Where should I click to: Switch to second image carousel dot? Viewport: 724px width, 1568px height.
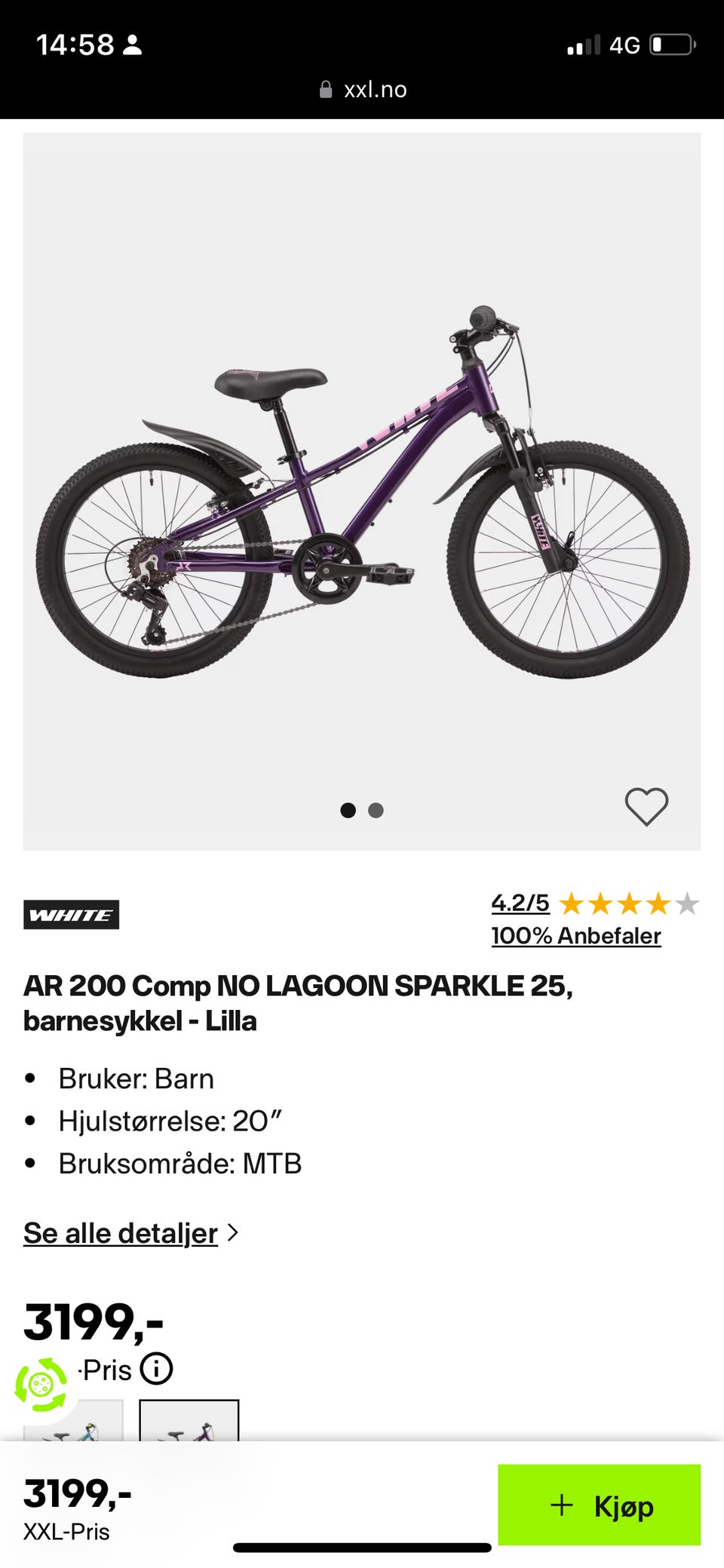(x=376, y=810)
